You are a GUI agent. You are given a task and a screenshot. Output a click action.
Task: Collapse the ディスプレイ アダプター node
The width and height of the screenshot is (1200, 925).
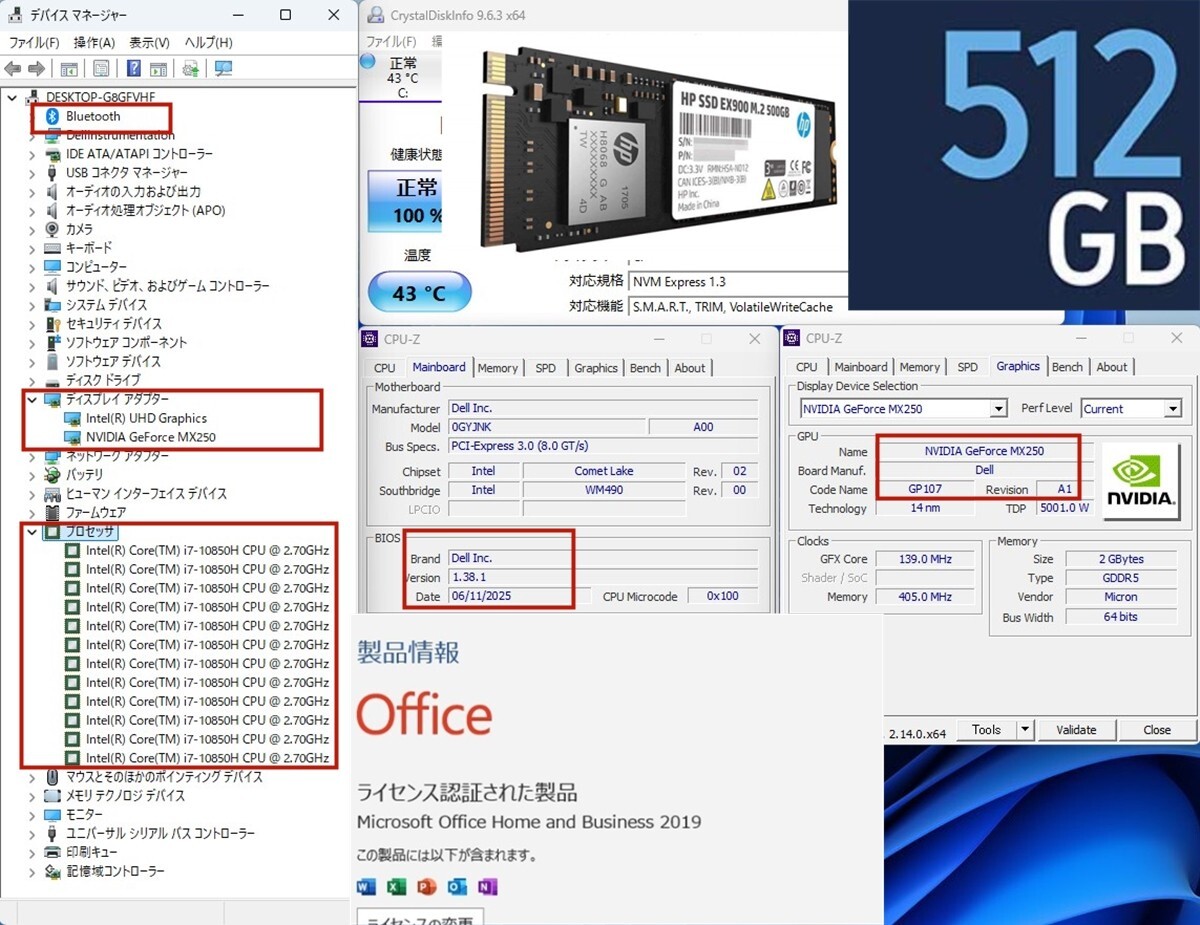(x=33, y=400)
